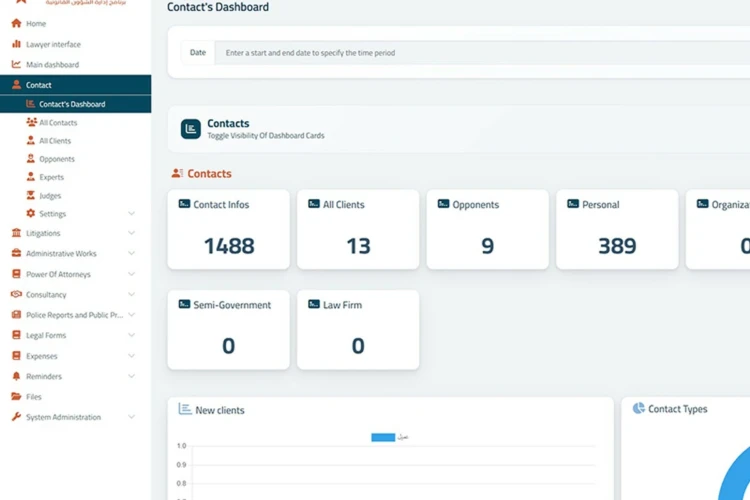Open the Opponents 9 card

(x=487, y=229)
